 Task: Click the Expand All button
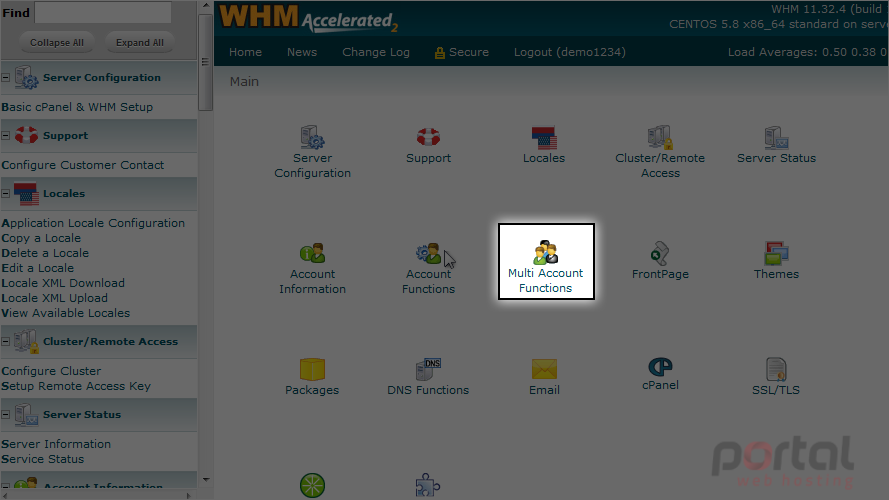coord(139,43)
